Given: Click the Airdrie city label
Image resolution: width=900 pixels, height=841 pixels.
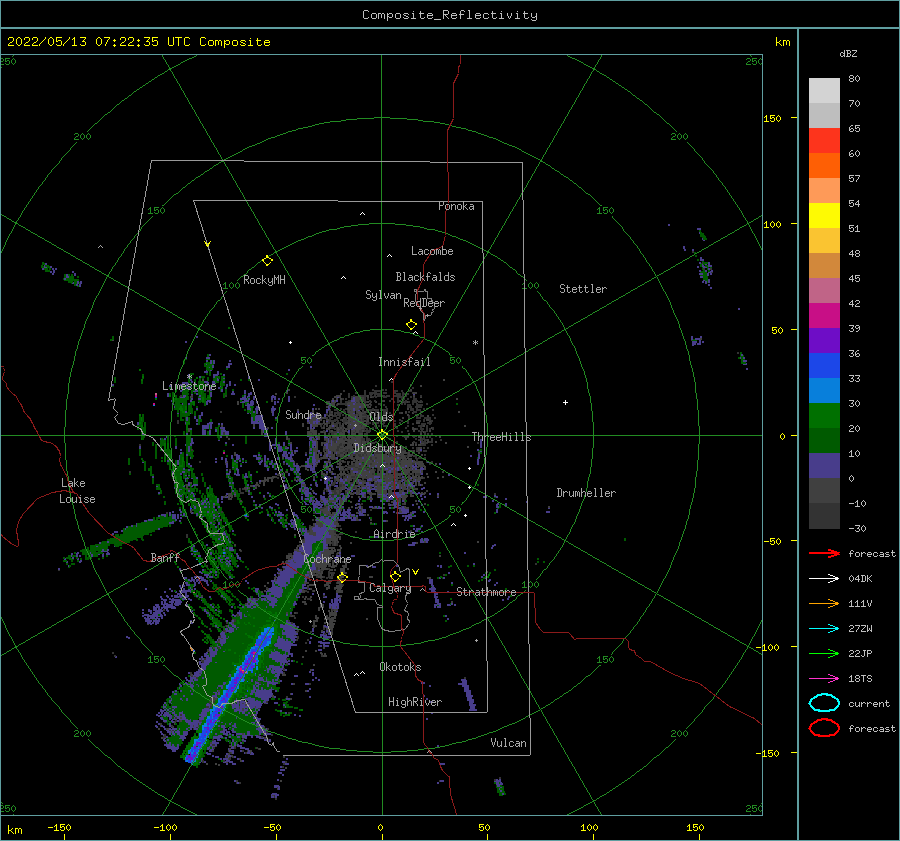Looking at the screenshot, I should click(x=394, y=534).
